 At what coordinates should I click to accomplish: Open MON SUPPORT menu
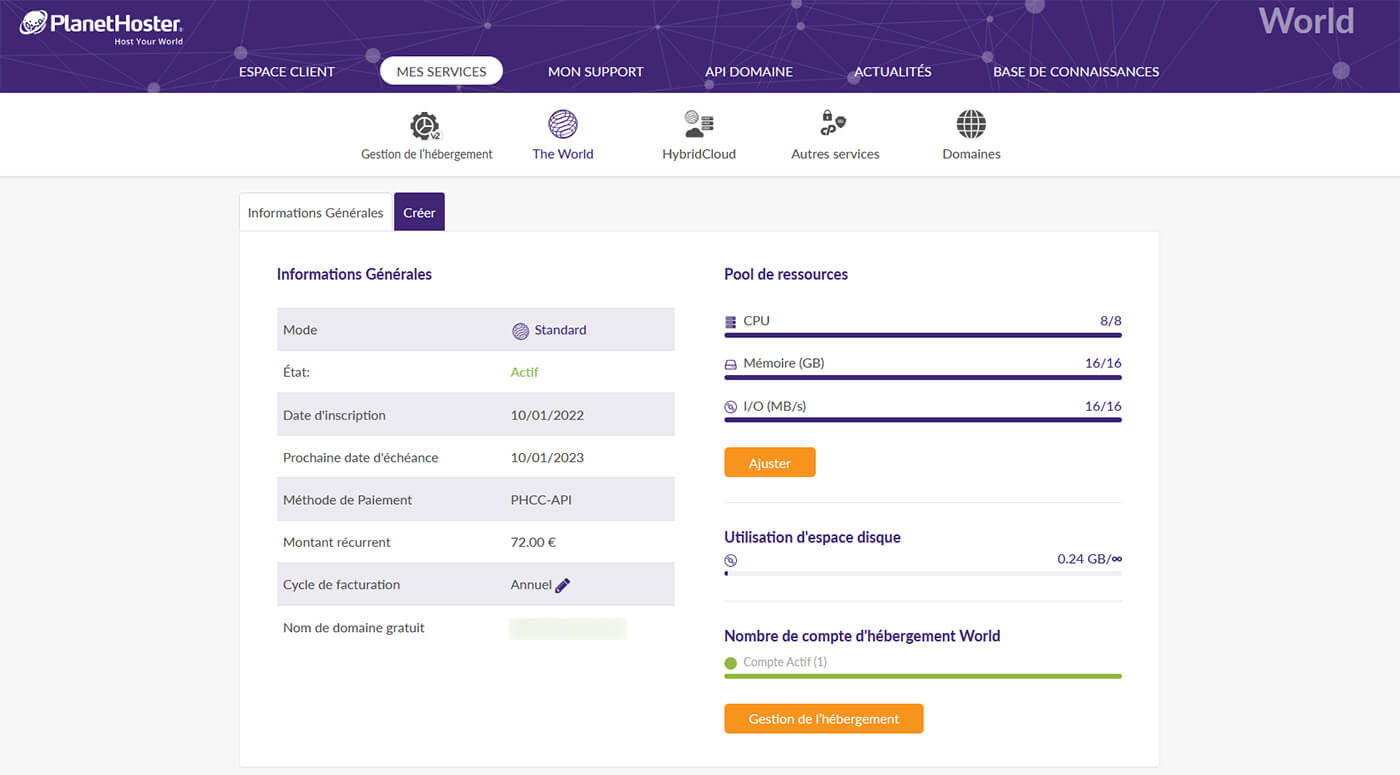[596, 71]
